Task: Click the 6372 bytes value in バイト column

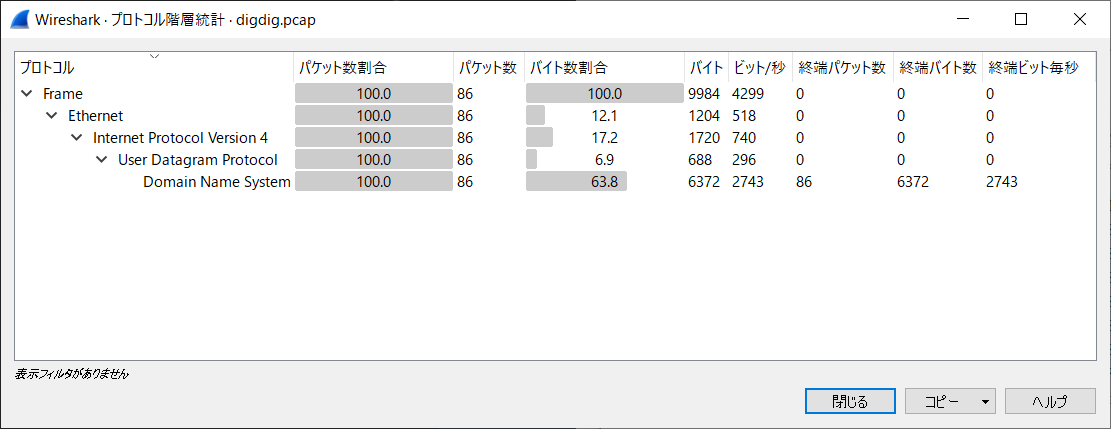Action: tap(704, 182)
